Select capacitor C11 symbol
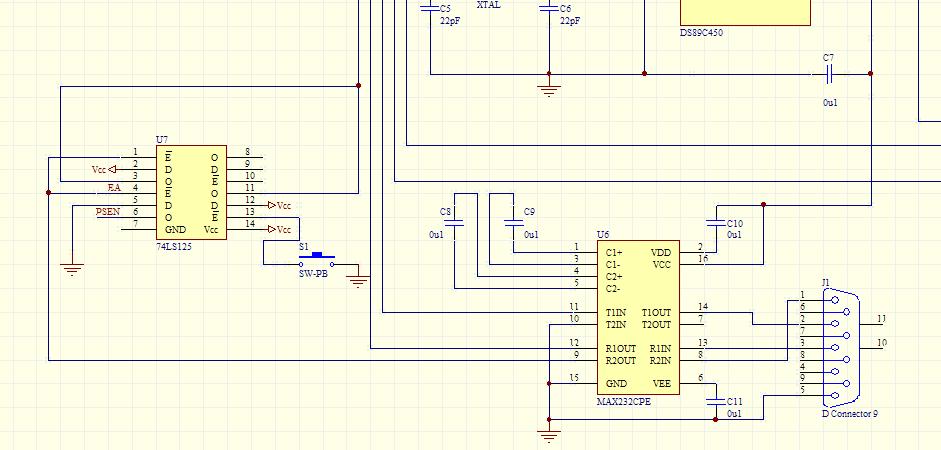 coord(715,401)
